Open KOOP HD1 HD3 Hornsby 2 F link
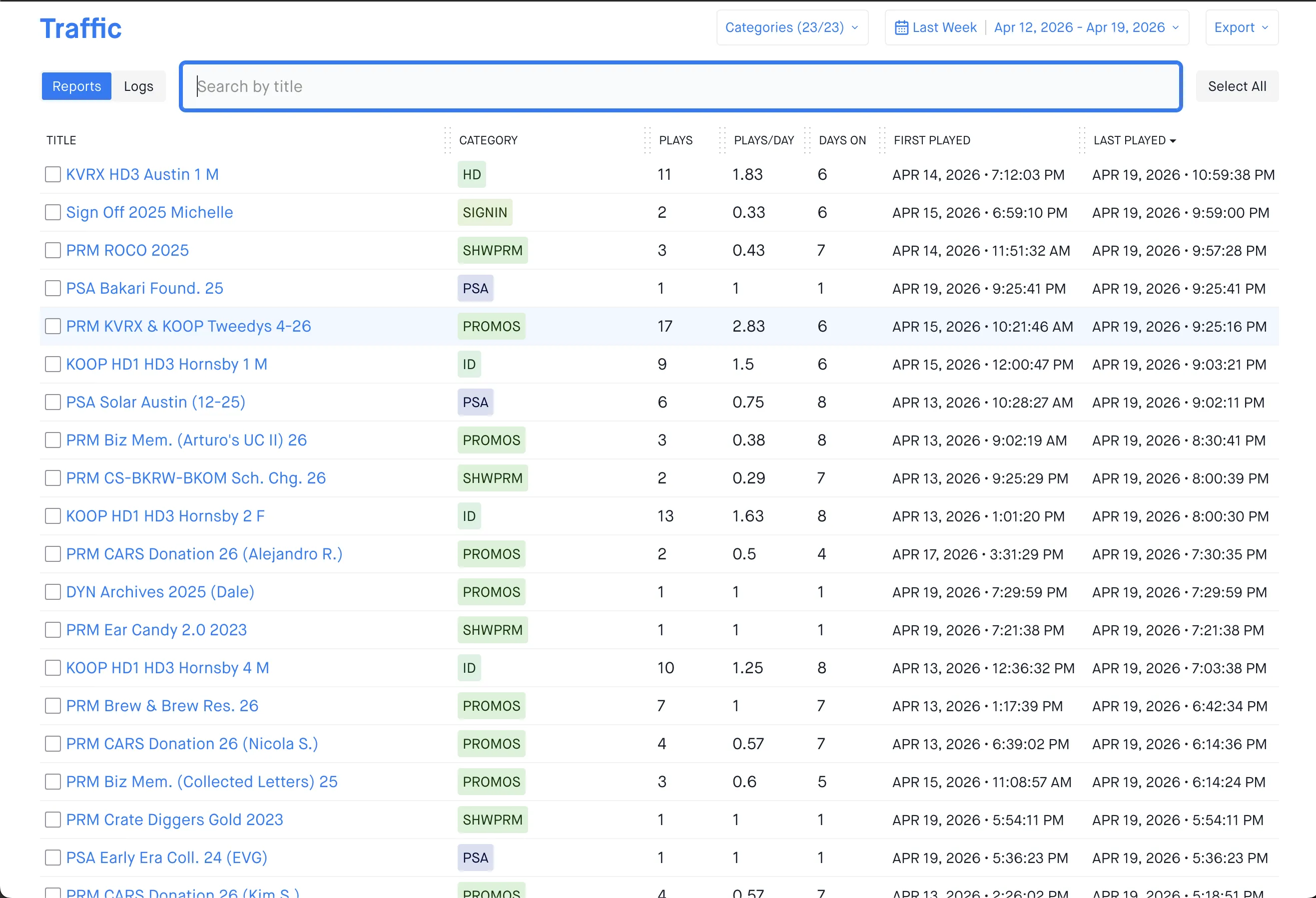The image size is (1316, 898). tap(165, 516)
